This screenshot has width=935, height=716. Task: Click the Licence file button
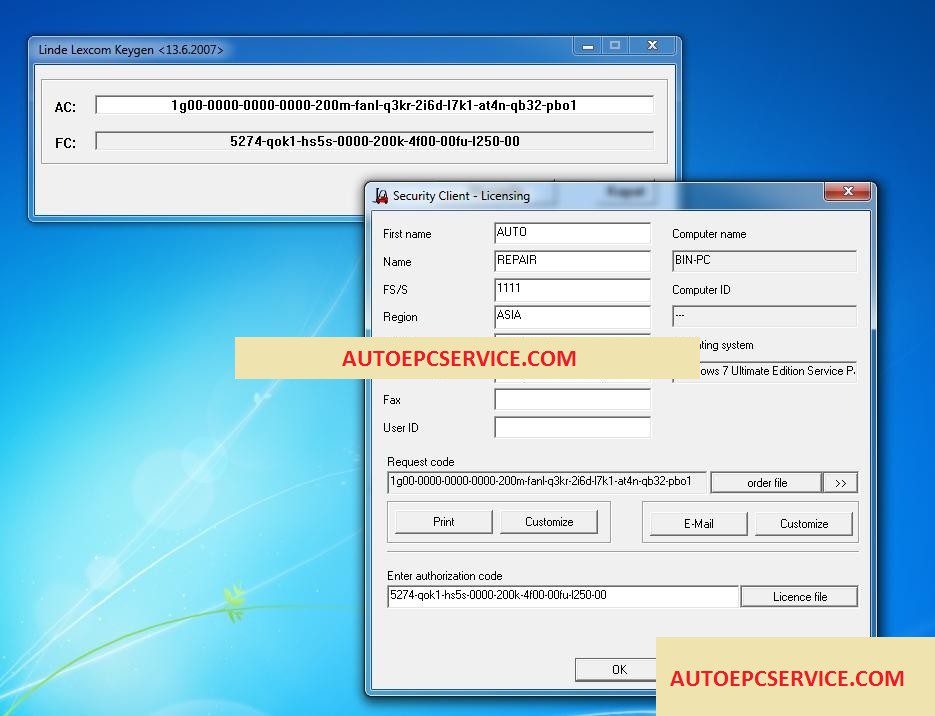[799, 597]
